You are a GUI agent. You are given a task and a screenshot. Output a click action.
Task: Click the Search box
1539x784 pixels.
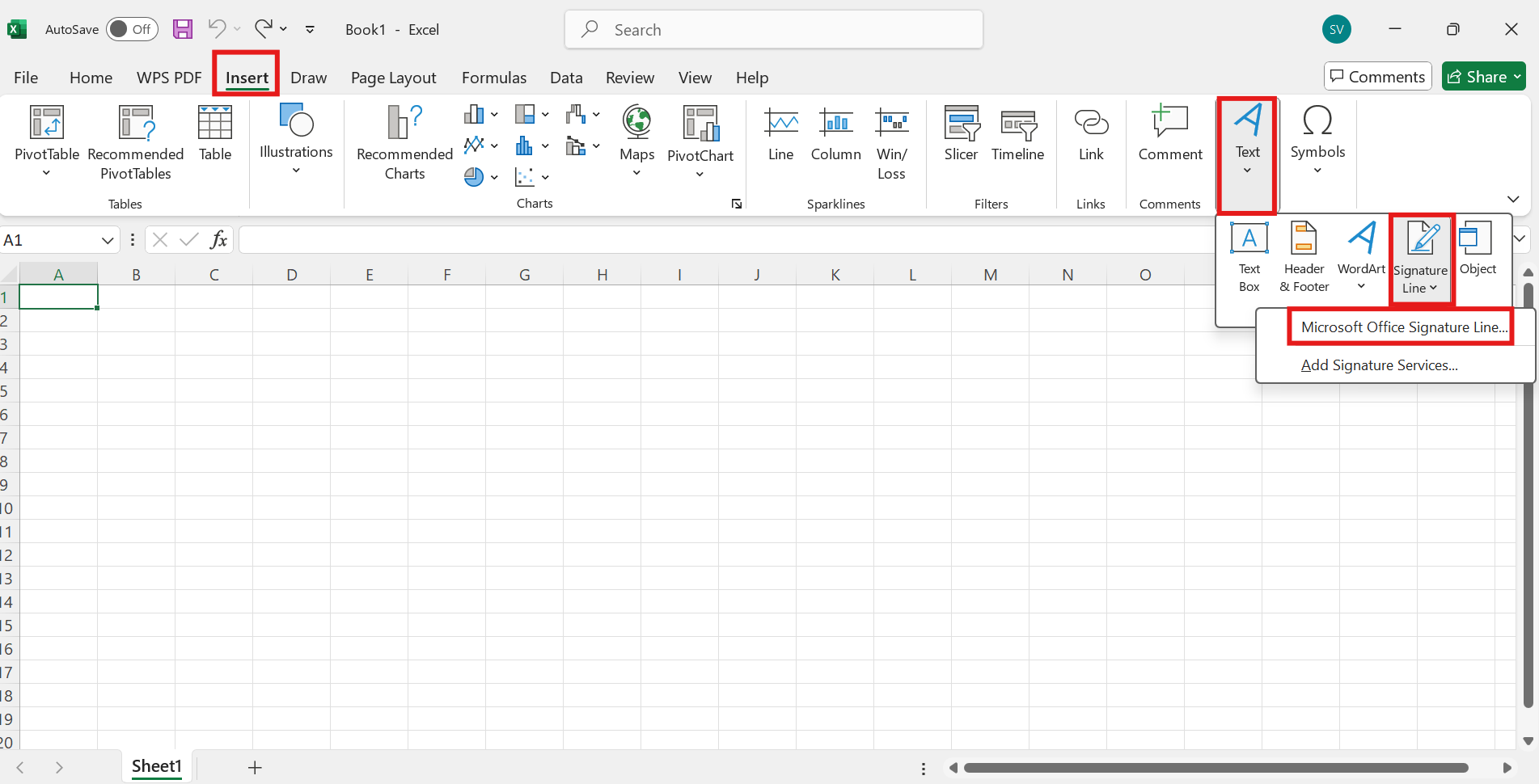[774, 29]
